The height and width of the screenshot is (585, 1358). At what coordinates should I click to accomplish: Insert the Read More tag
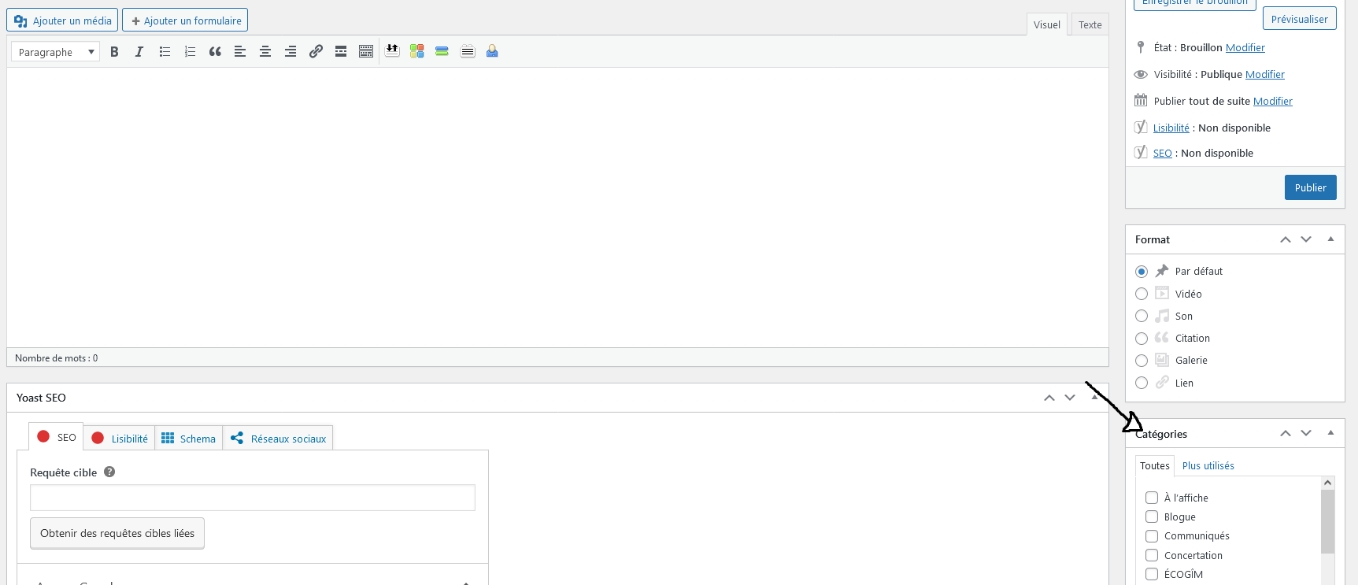coord(341,52)
